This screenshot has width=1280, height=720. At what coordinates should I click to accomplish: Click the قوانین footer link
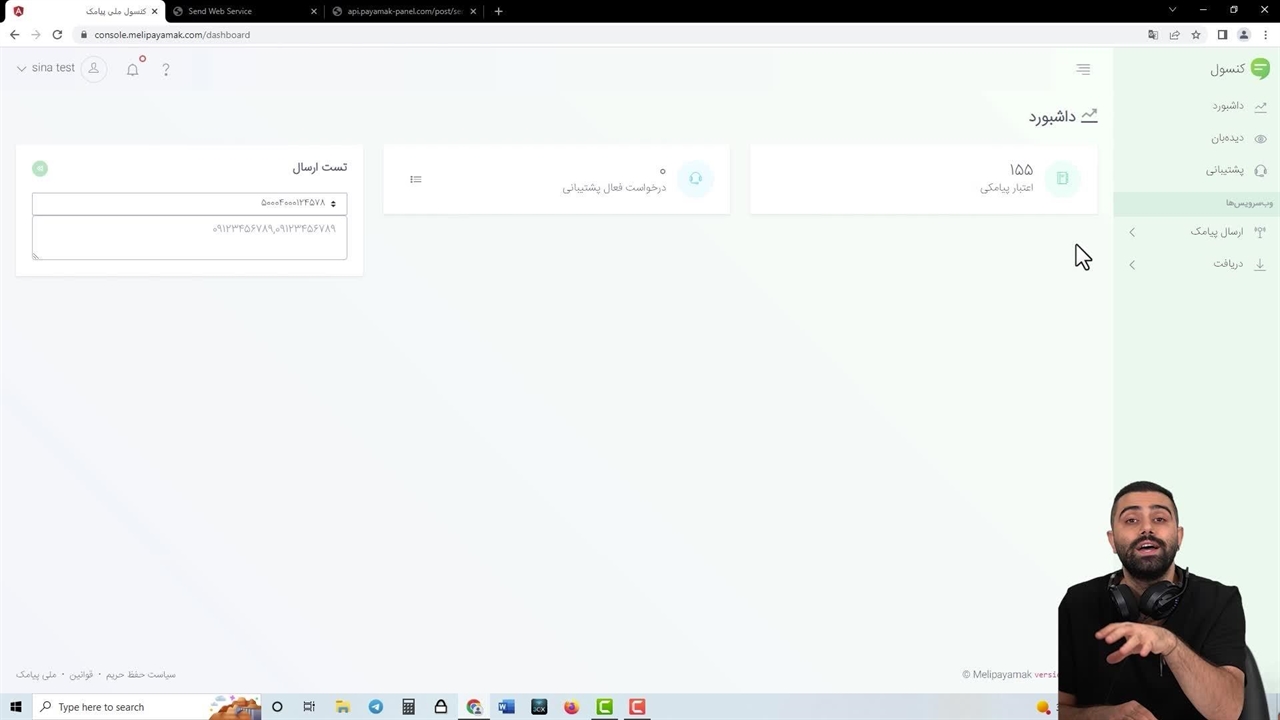tap(81, 675)
